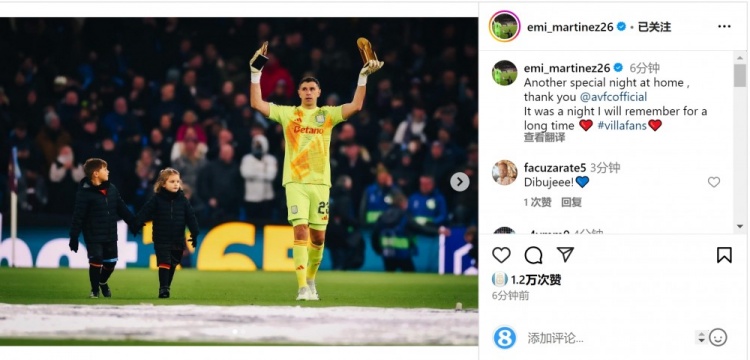This screenshot has width=750, height=360.
Task: Open facuzarate5 profile picture
Action: click(505, 173)
